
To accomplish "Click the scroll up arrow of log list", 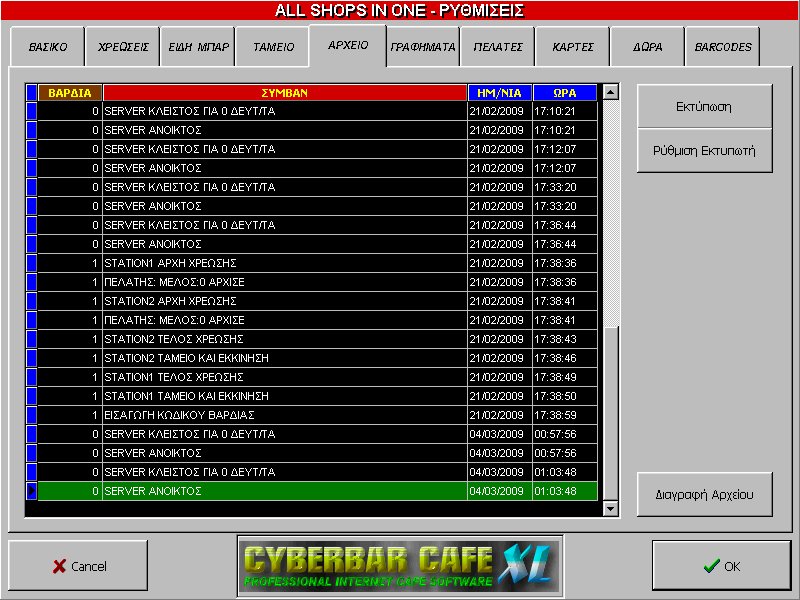I will click(x=611, y=92).
